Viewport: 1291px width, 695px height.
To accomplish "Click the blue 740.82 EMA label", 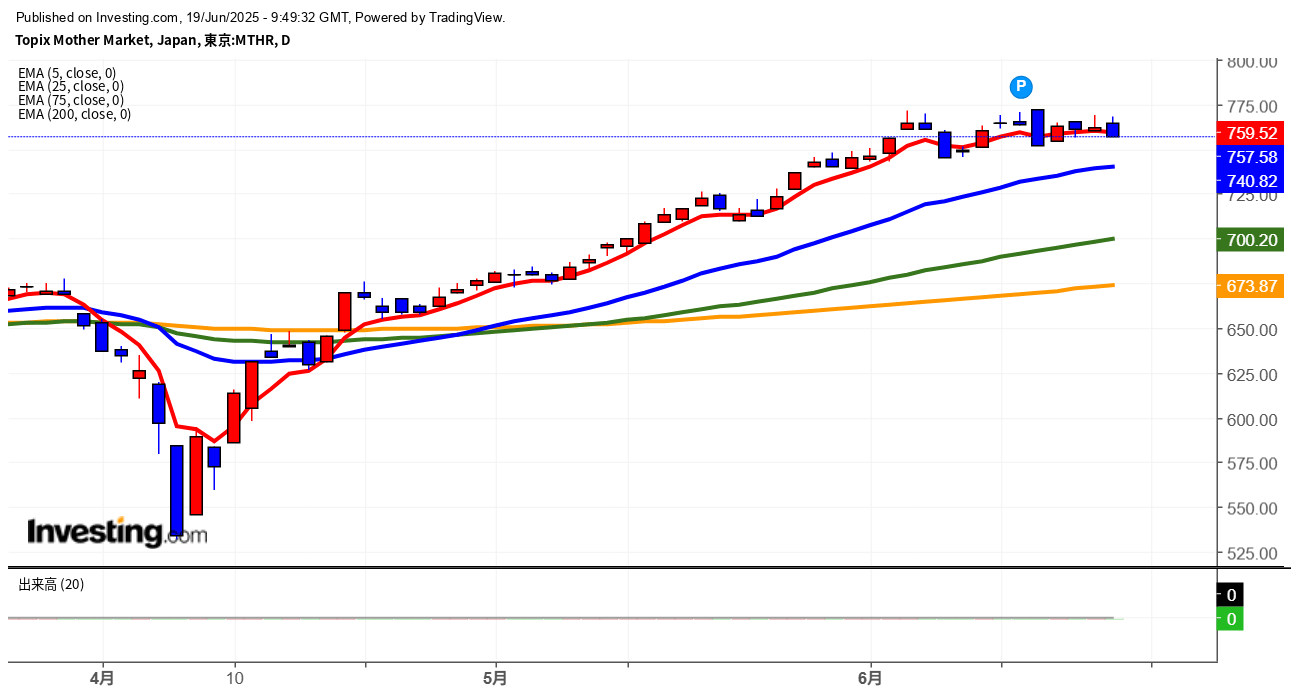I will click(x=1250, y=181).
